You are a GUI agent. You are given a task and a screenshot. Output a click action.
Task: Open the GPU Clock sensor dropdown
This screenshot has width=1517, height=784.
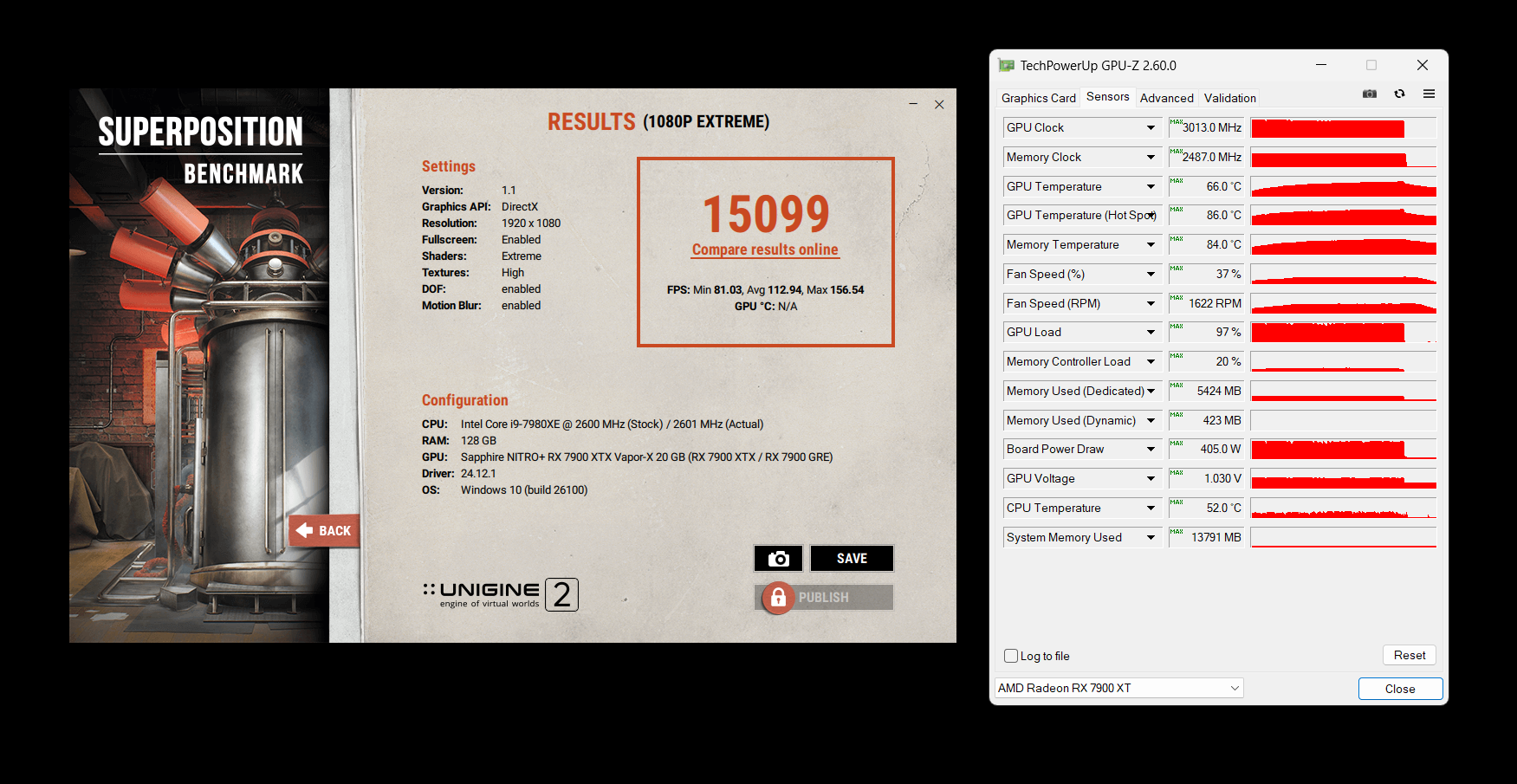click(1151, 127)
